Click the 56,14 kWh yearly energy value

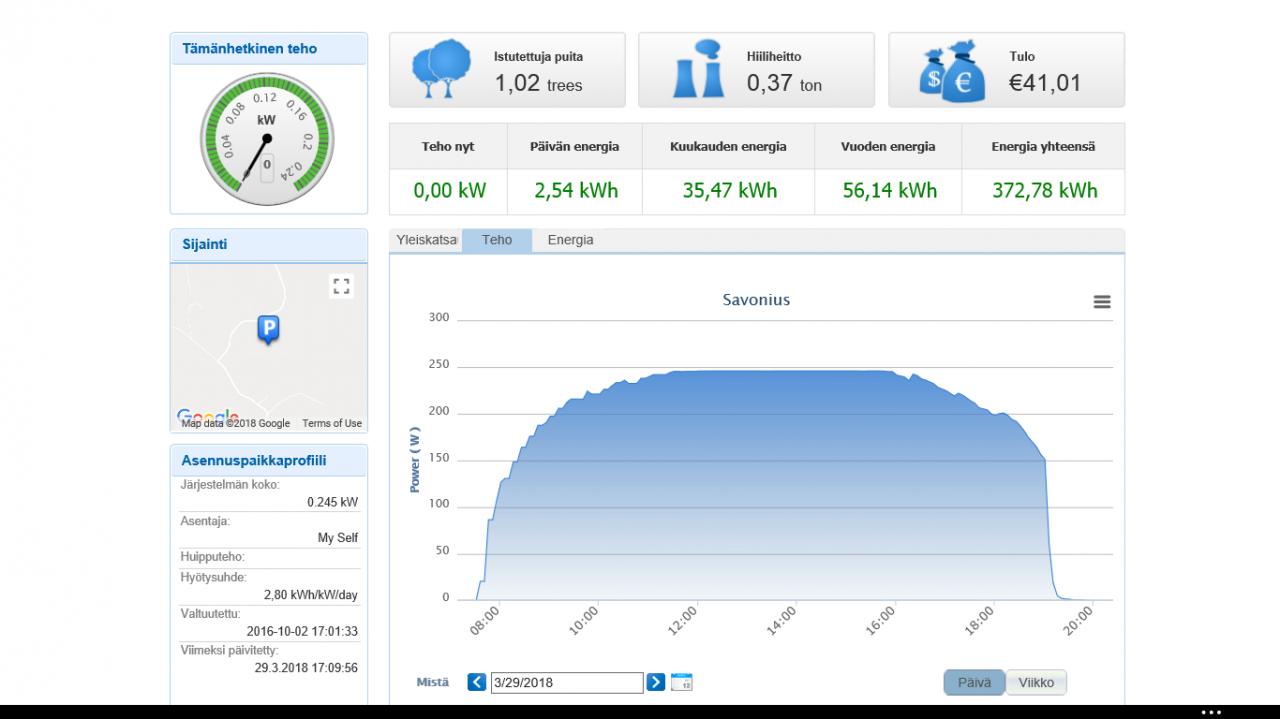890,190
